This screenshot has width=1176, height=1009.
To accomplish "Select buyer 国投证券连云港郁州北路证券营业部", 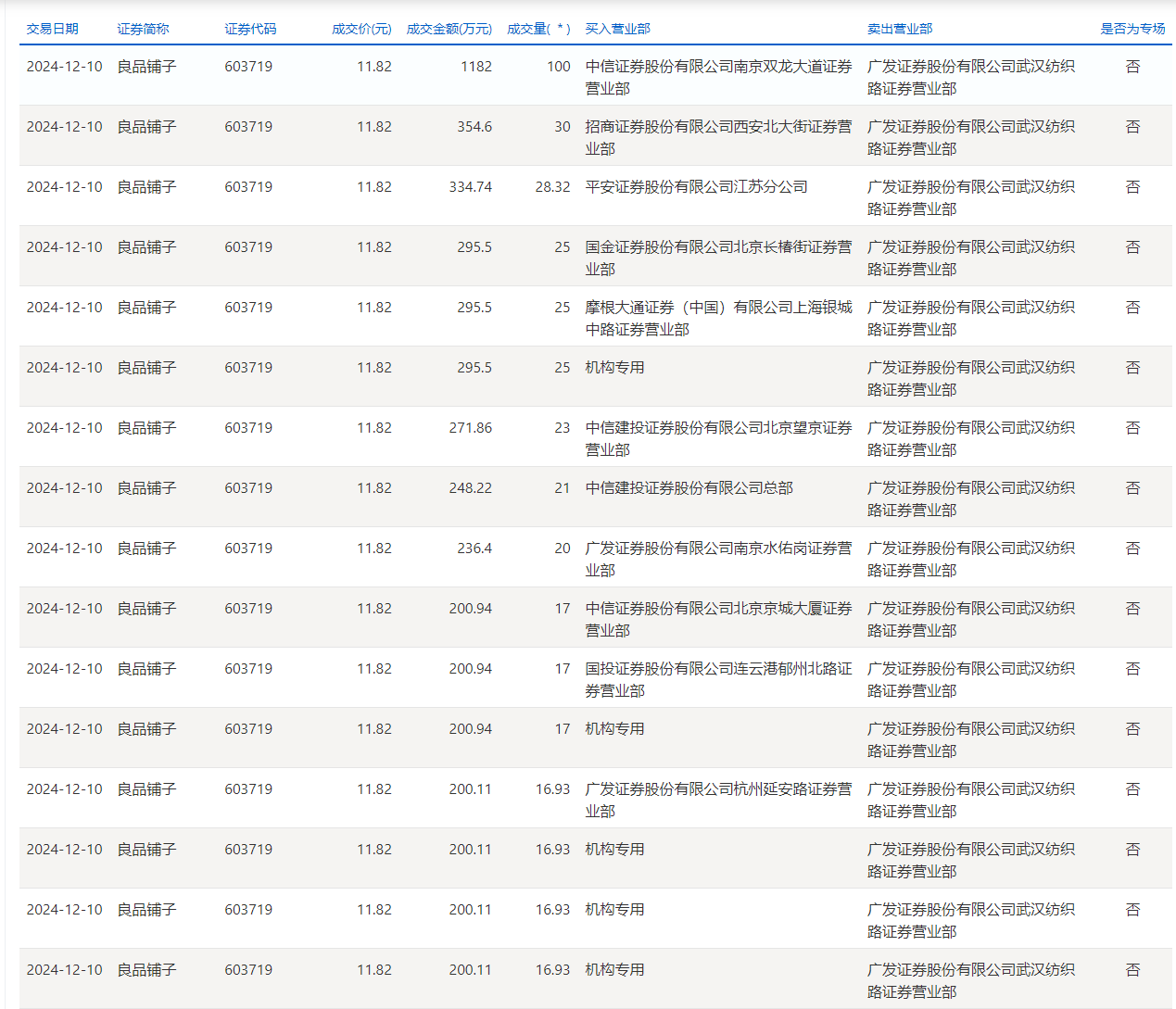I will point(718,680).
